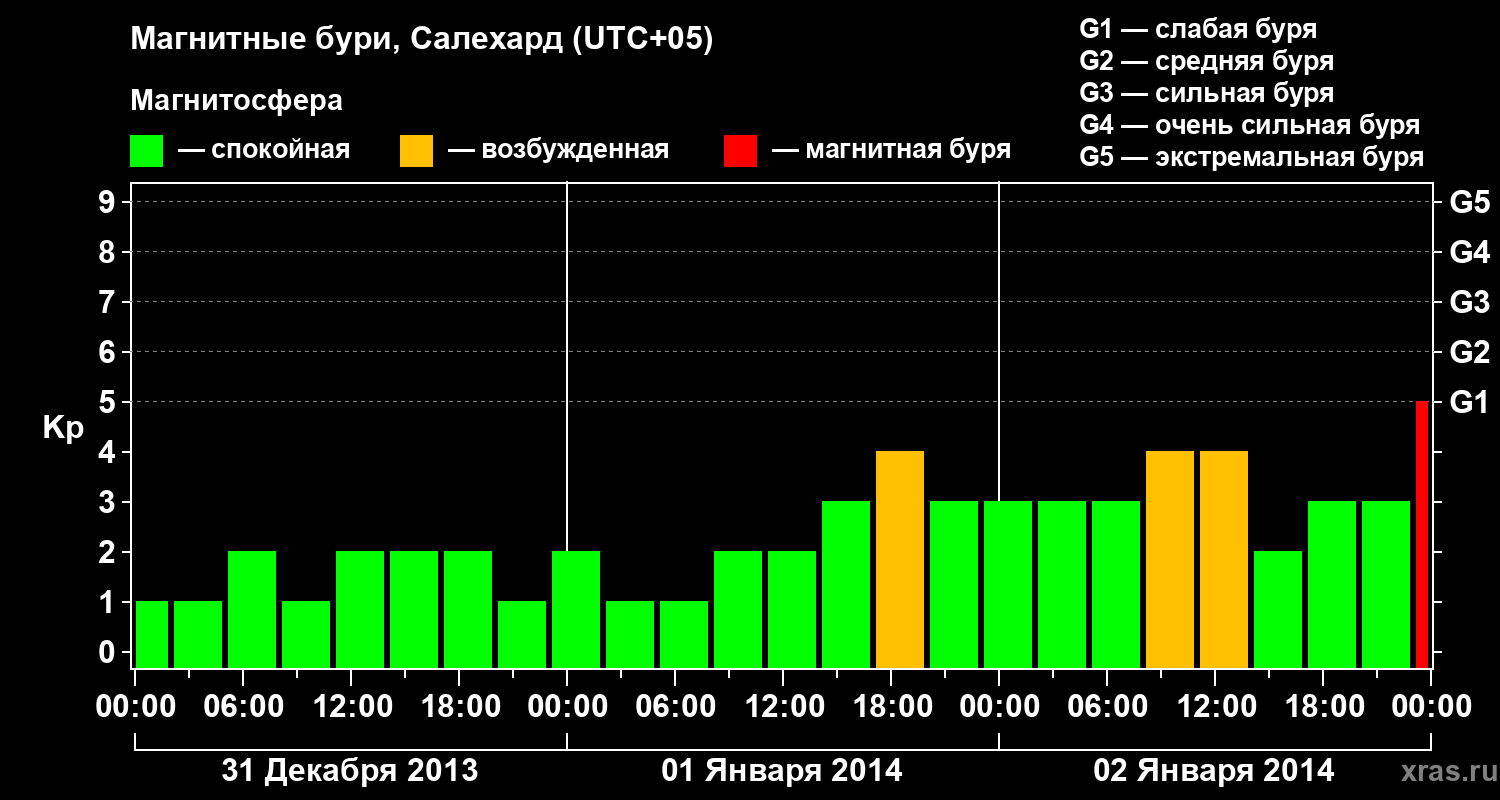
Task: Click the 'G5' label on the right axis
Action: (x=1470, y=202)
